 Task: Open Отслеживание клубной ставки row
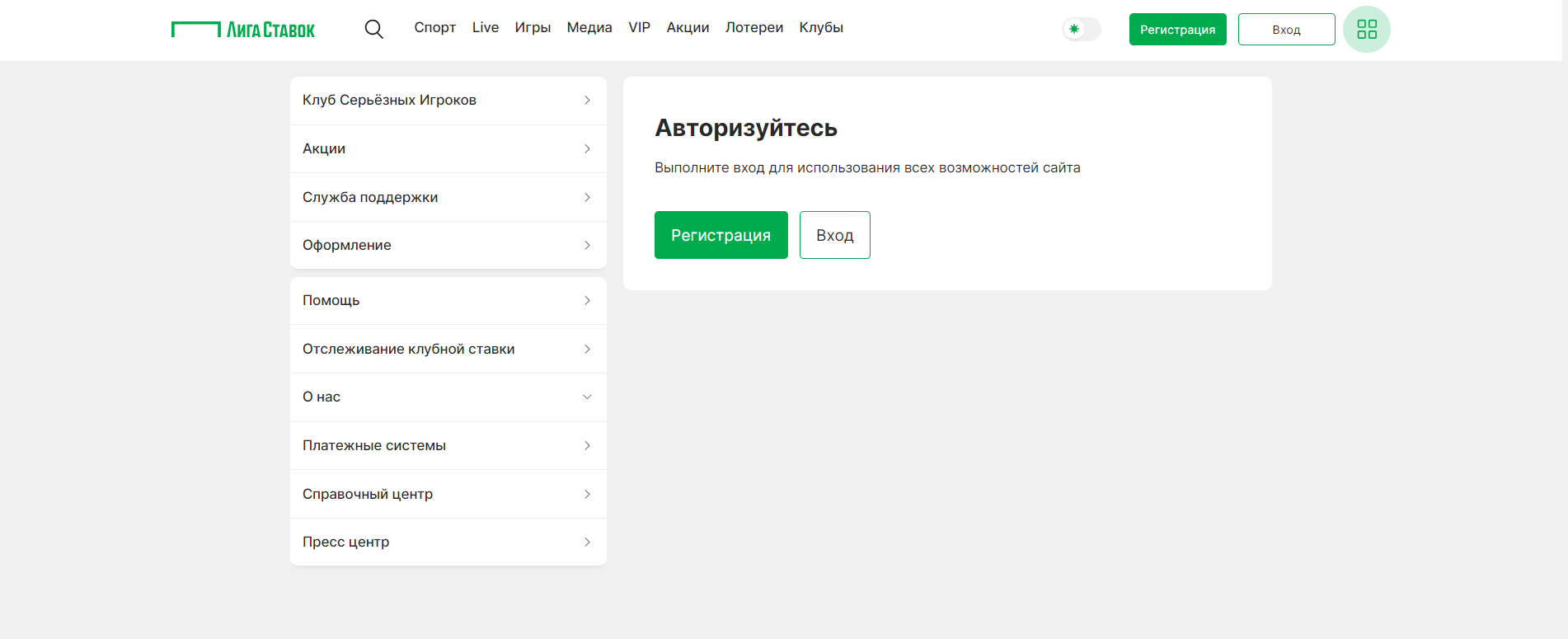point(448,349)
